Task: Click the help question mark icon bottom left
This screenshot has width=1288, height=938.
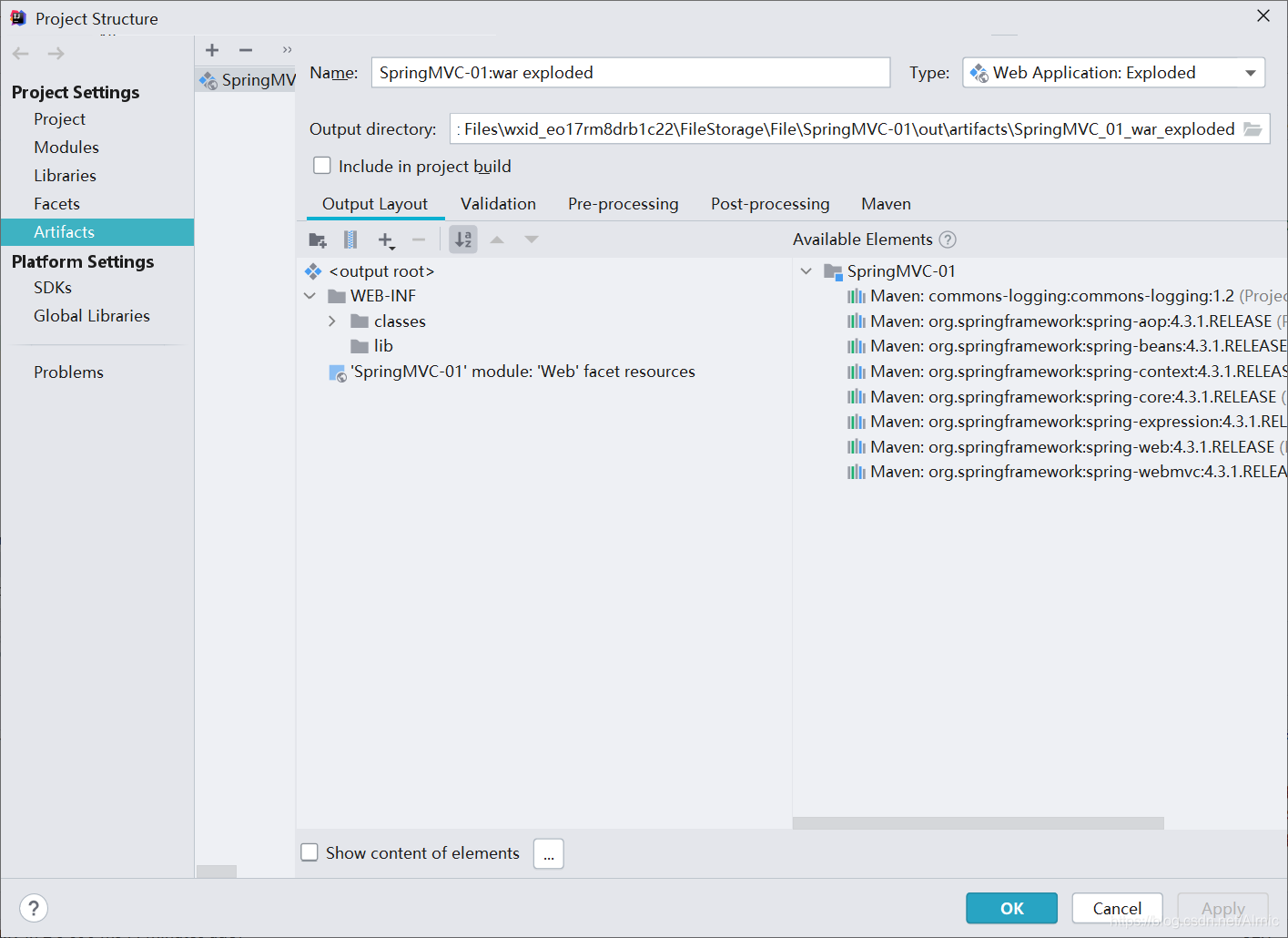Action: (x=34, y=907)
